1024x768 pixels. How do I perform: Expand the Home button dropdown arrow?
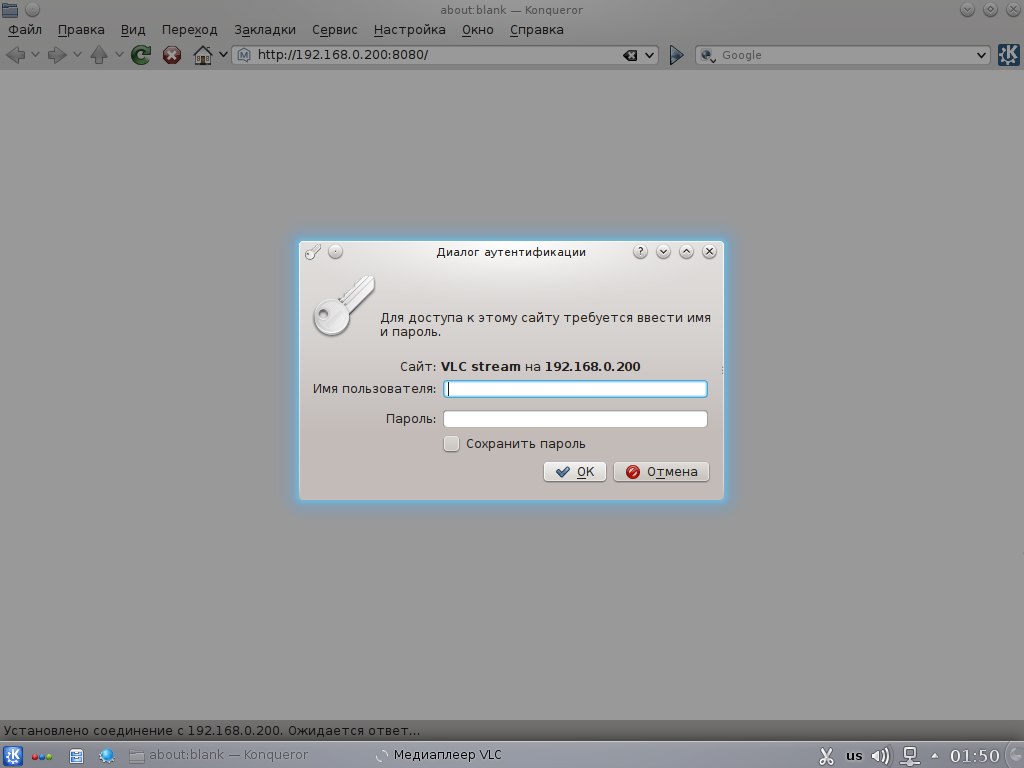point(223,55)
